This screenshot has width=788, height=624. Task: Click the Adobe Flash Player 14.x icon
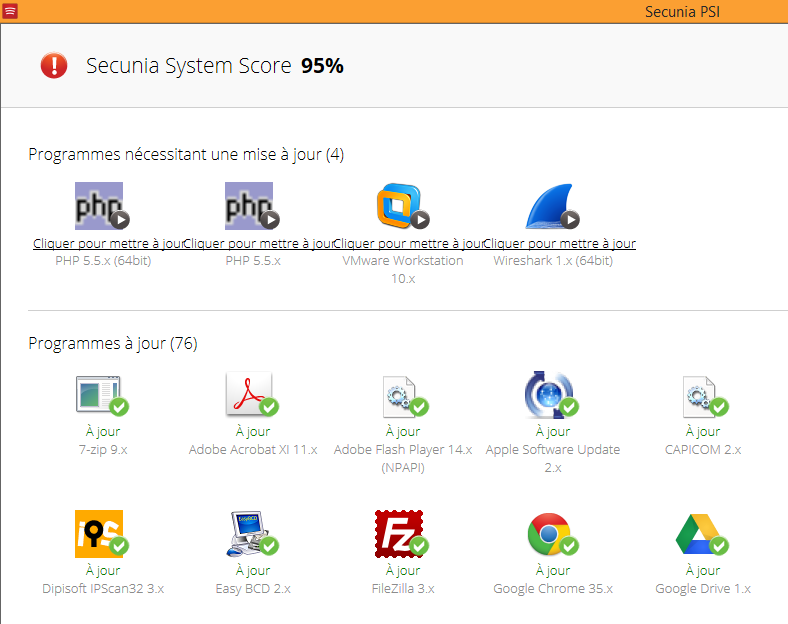[x=402, y=395]
